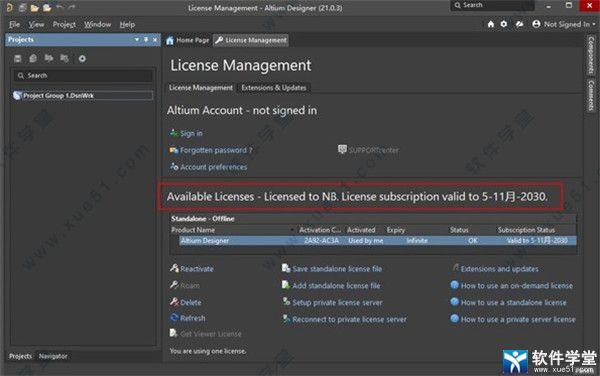The width and height of the screenshot is (600, 376).
Task: Click sort arrow on Product Name column
Action: (292, 230)
